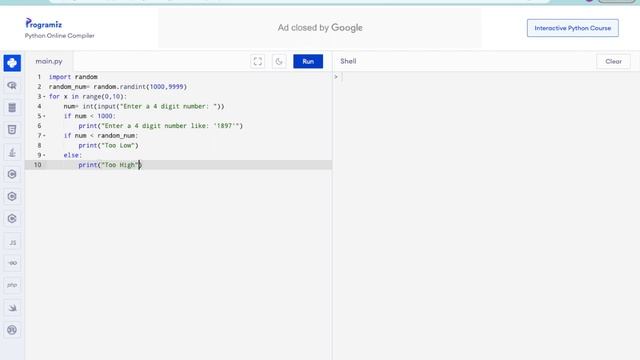This screenshot has width=640, height=360.
Task: Select the main.py tab
Action: (x=49, y=61)
